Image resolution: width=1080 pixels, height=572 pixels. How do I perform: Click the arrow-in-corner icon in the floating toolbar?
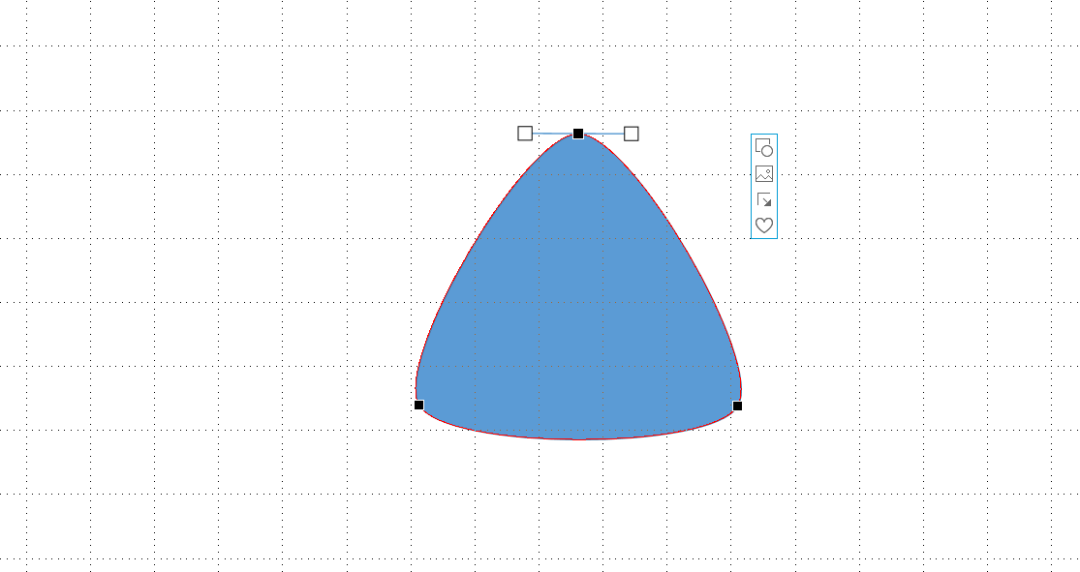pyautogui.click(x=764, y=200)
